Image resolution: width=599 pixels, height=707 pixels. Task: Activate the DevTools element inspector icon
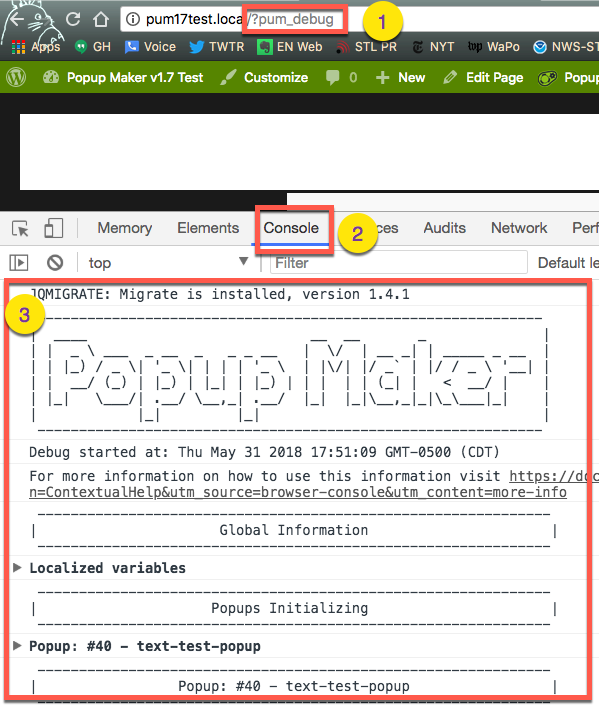[x=20, y=228]
